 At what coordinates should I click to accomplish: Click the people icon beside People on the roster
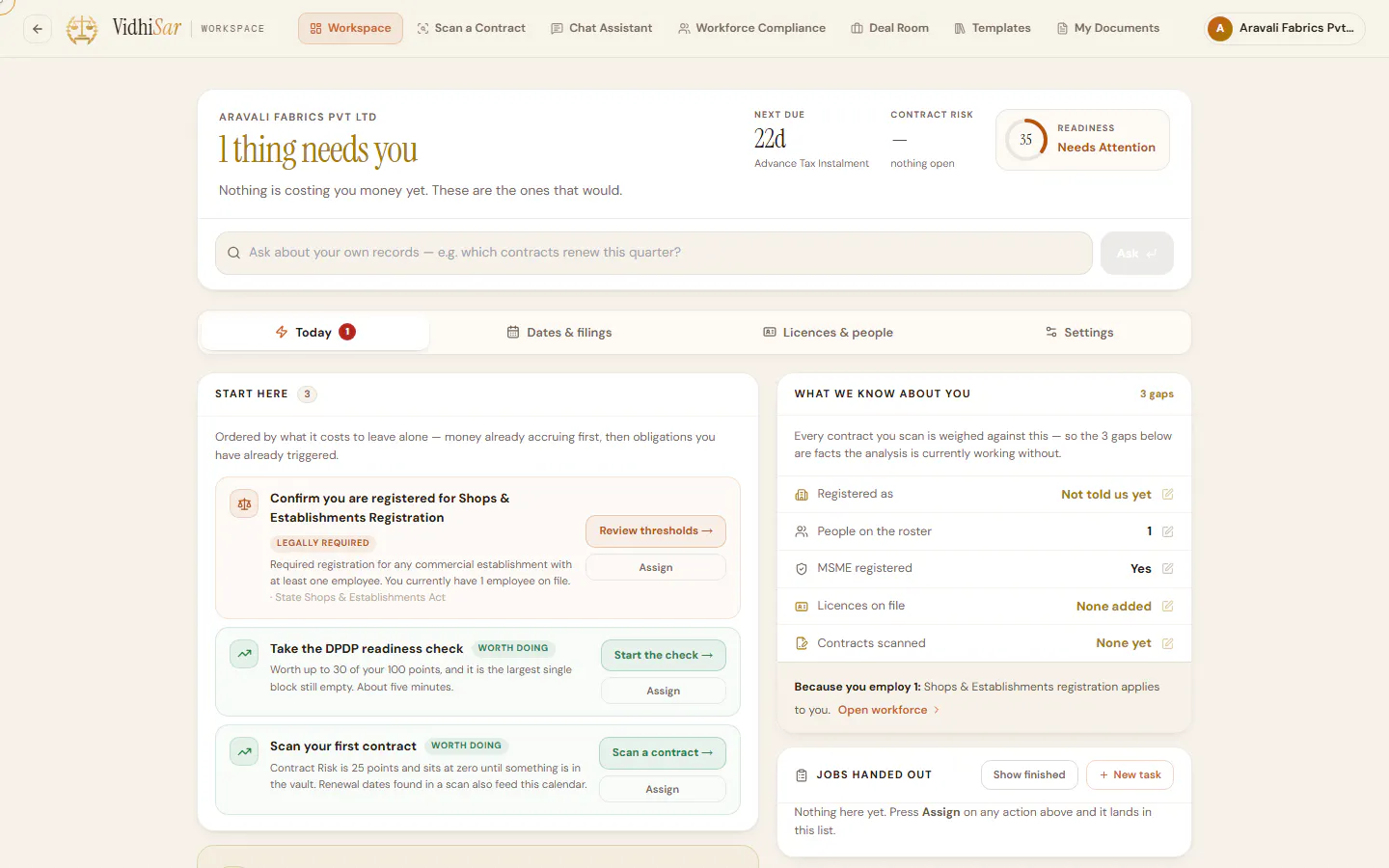(x=802, y=531)
